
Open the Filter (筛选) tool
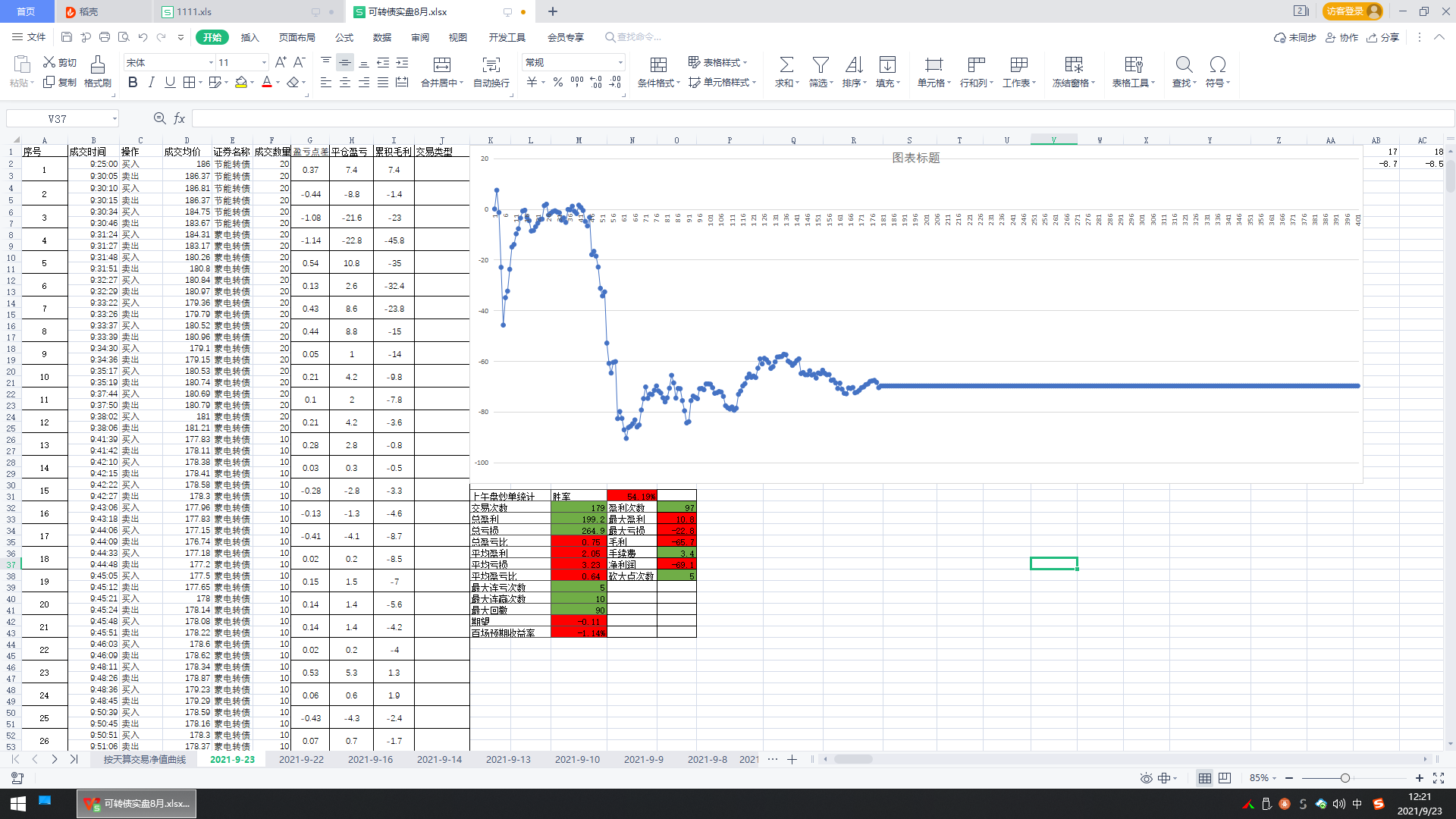pyautogui.click(x=821, y=72)
